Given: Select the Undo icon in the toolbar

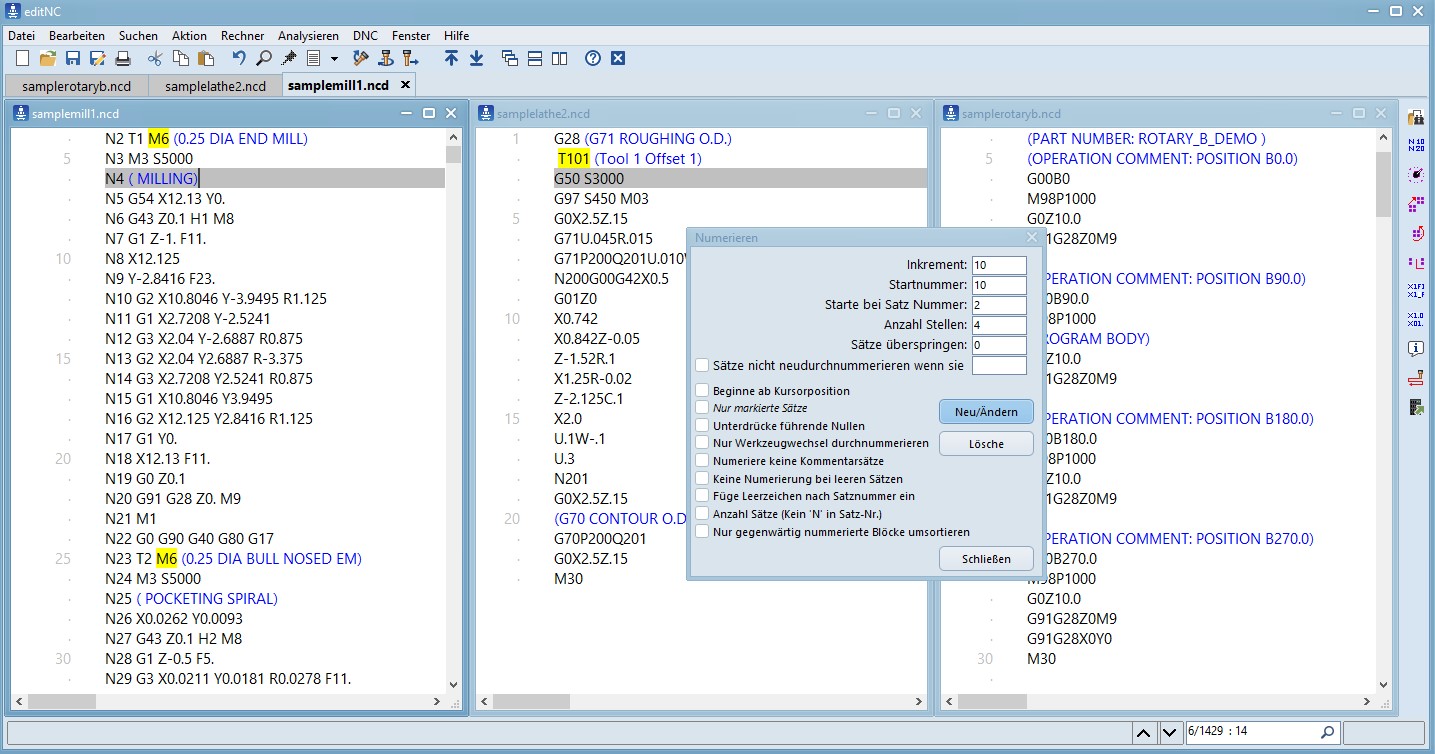Looking at the screenshot, I should click(x=238, y=58).
